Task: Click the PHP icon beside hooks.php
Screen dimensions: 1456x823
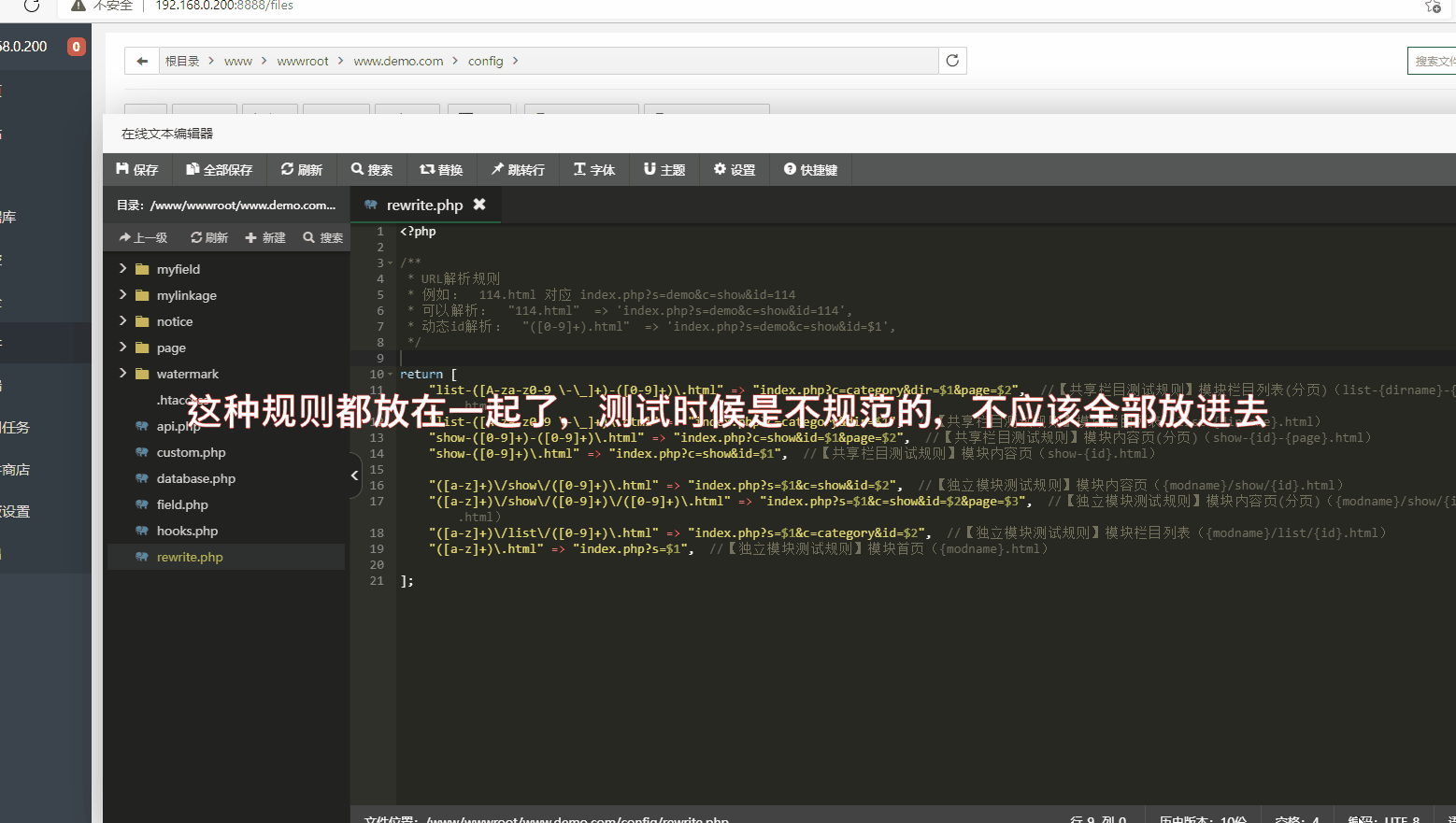Action: click(x=142, y=531)
